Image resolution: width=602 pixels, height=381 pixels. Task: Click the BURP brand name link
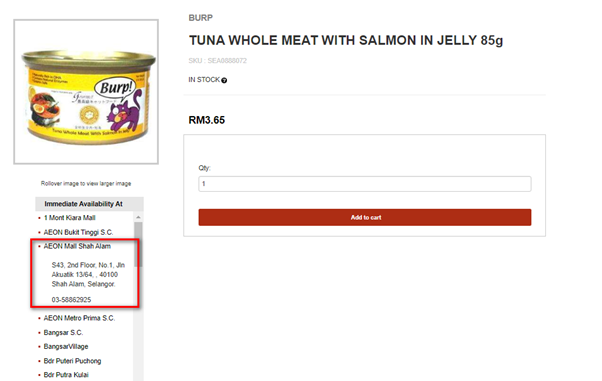(x=200, y=18)
